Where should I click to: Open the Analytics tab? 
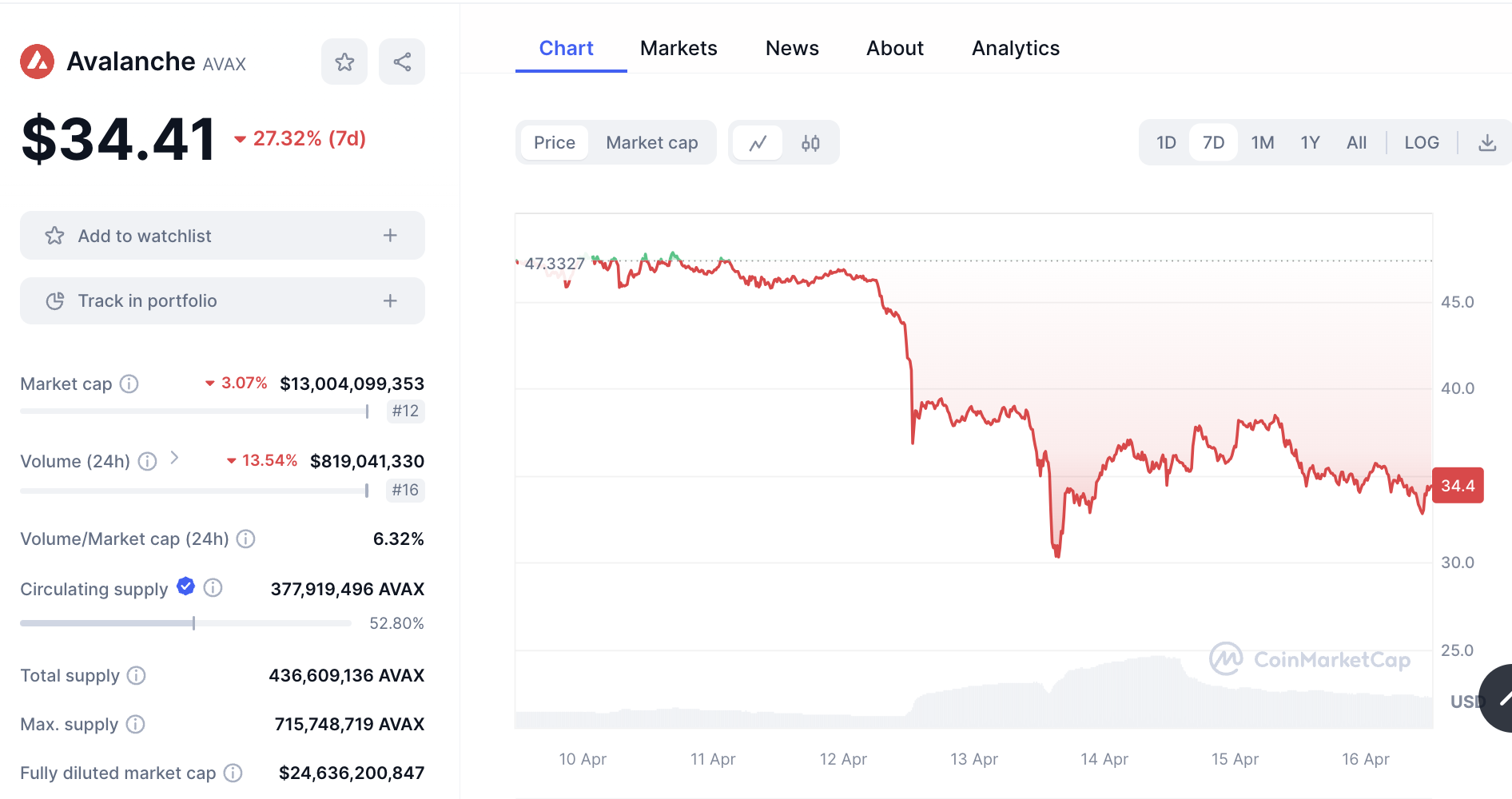tap(1015, 49)
